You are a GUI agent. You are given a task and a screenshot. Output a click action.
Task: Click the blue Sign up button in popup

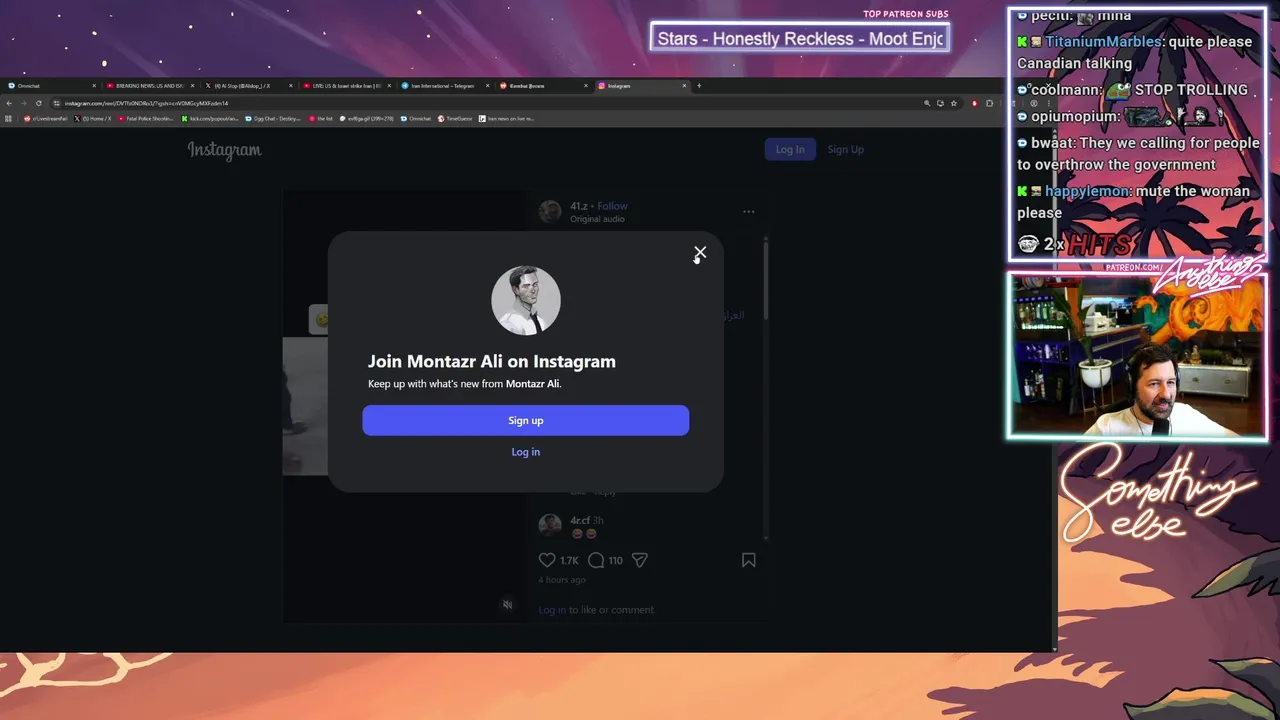[525, 420]
